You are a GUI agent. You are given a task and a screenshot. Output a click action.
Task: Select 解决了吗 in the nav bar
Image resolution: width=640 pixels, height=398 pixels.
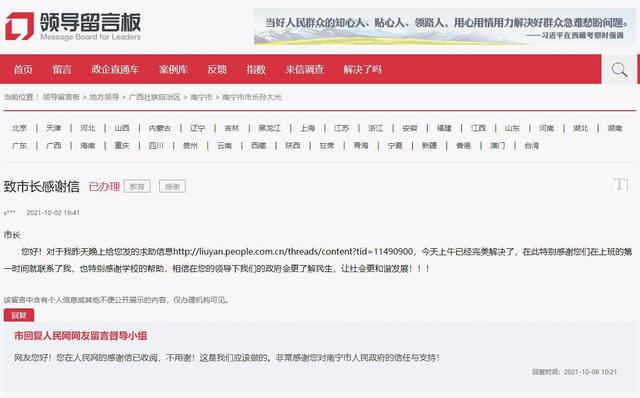coord(362,69)
